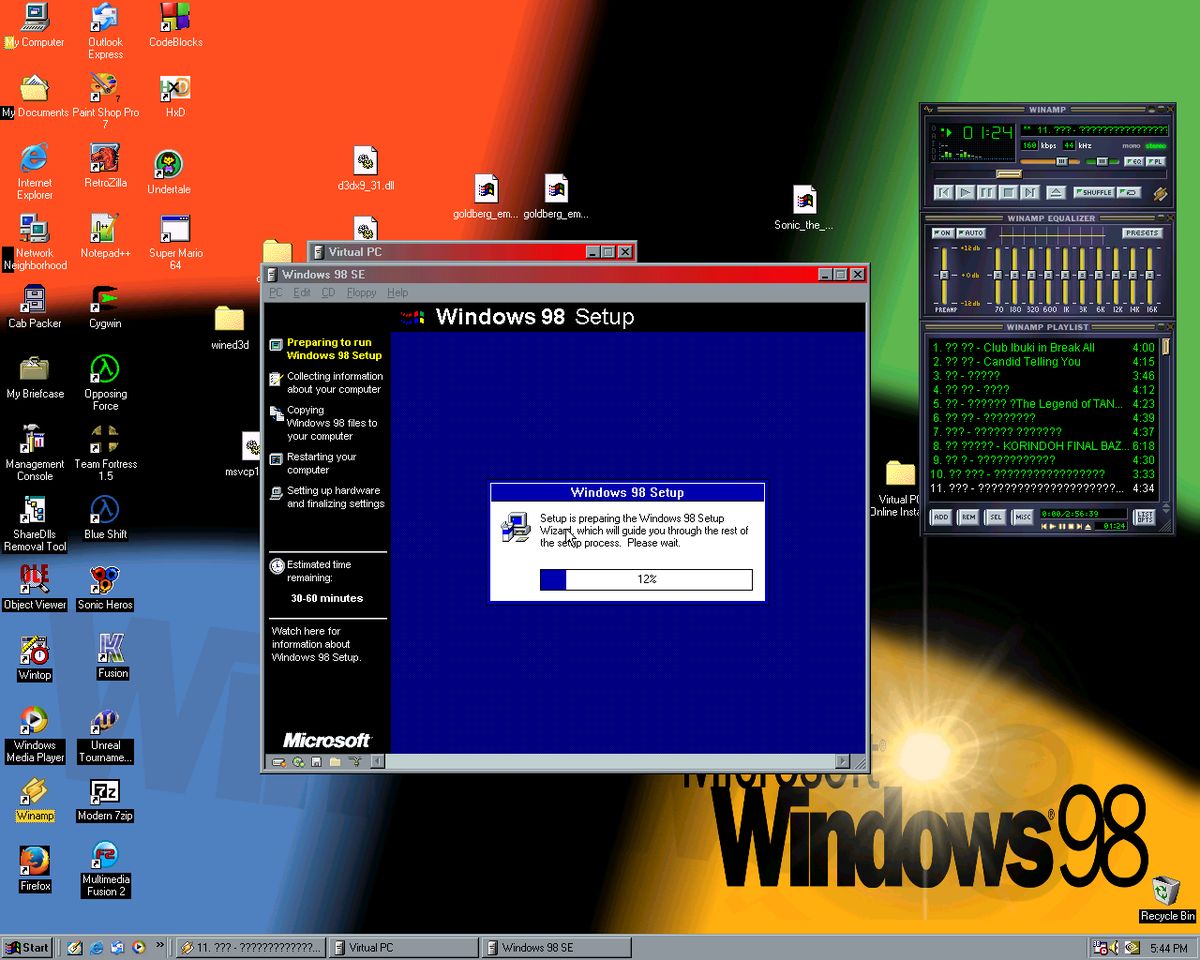Toggle the Winamp EQ window button
The width and height of the screenshot is (1200, 960).
(1133, 161)
